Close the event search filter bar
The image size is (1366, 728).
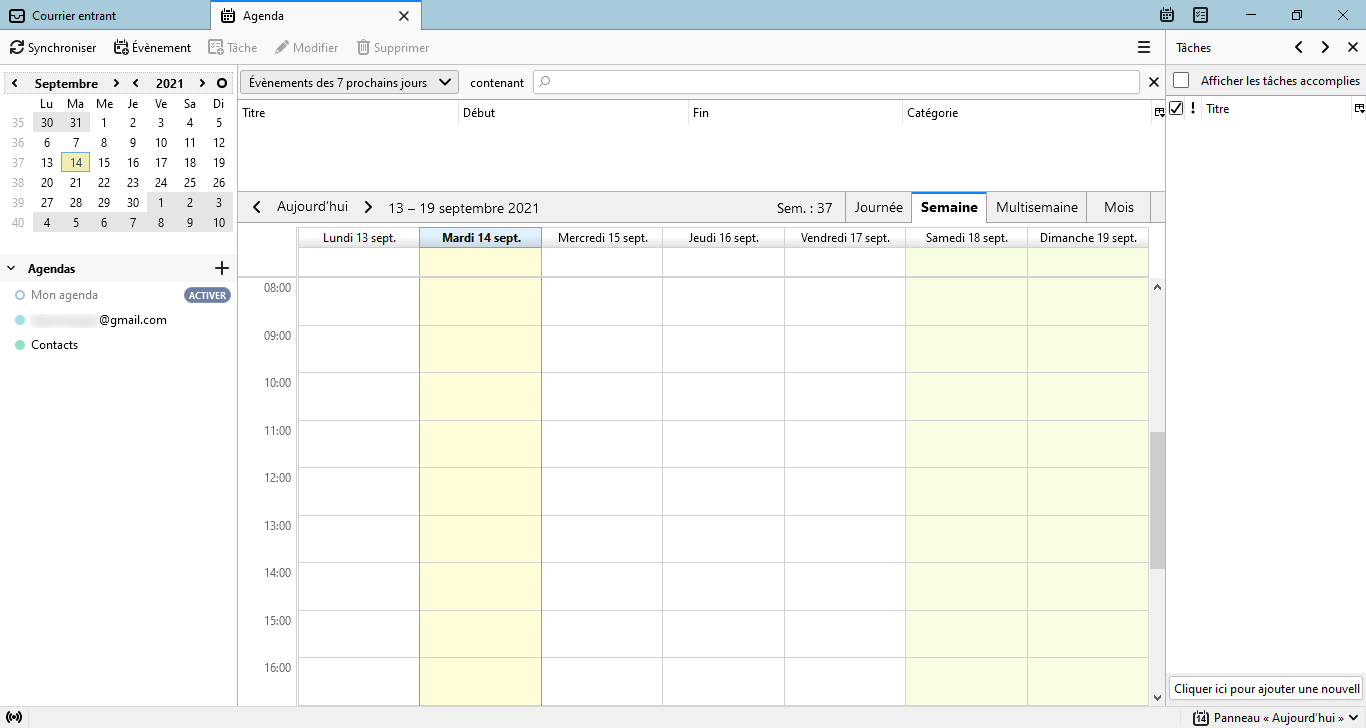[1153, 82]
